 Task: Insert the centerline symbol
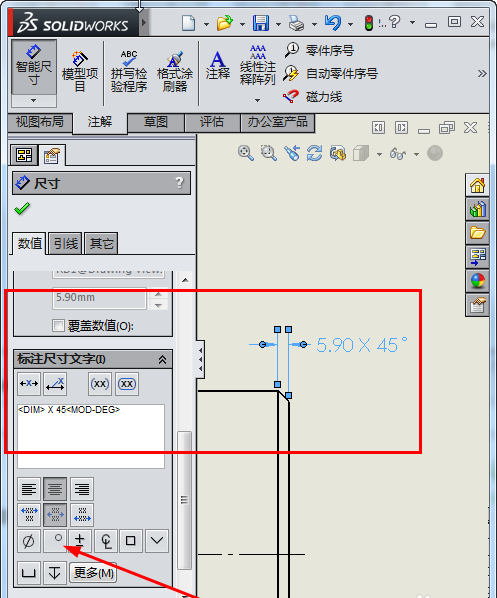coord(106,540)
